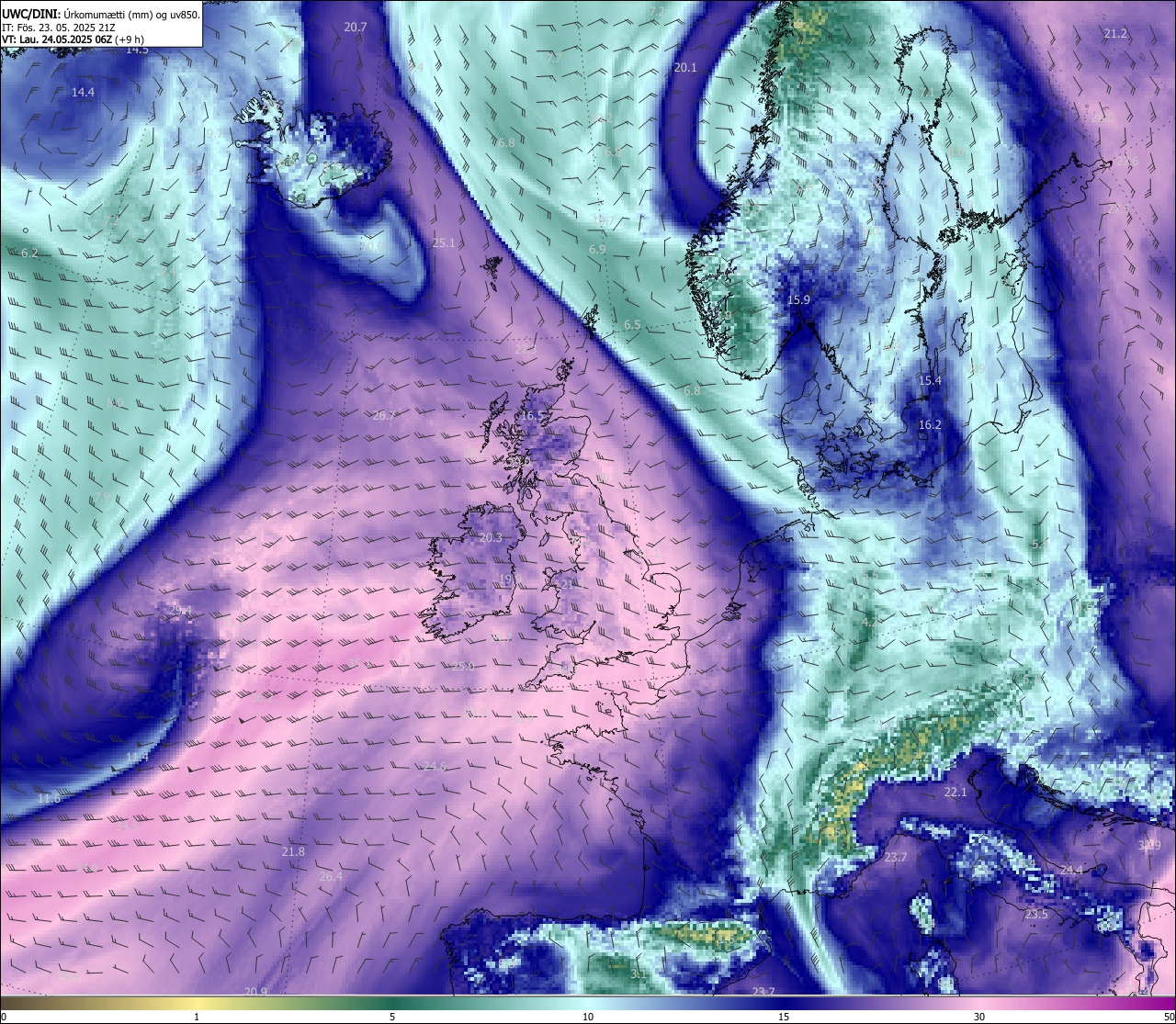Click the 4.2 value label

click(868, 623)
